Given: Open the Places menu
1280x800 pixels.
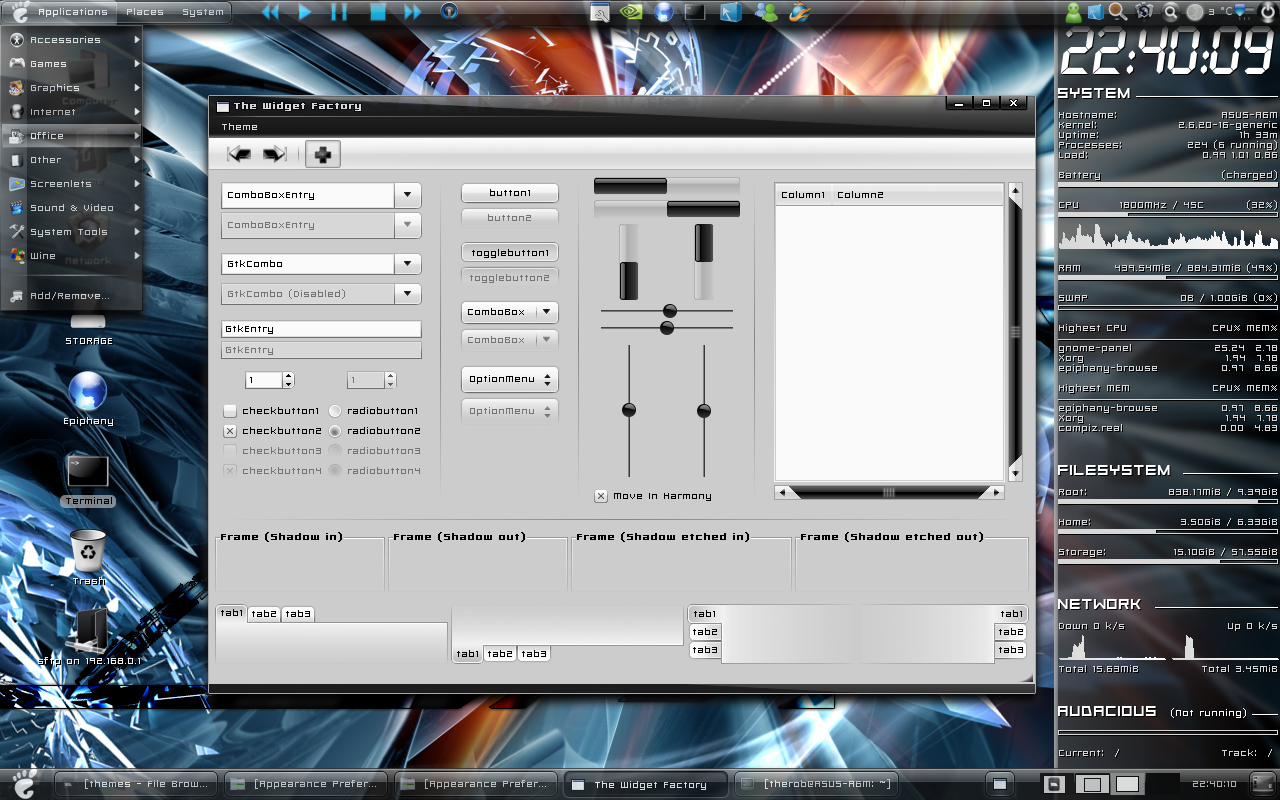Looking at the screenshot, I should pos(145,12).
